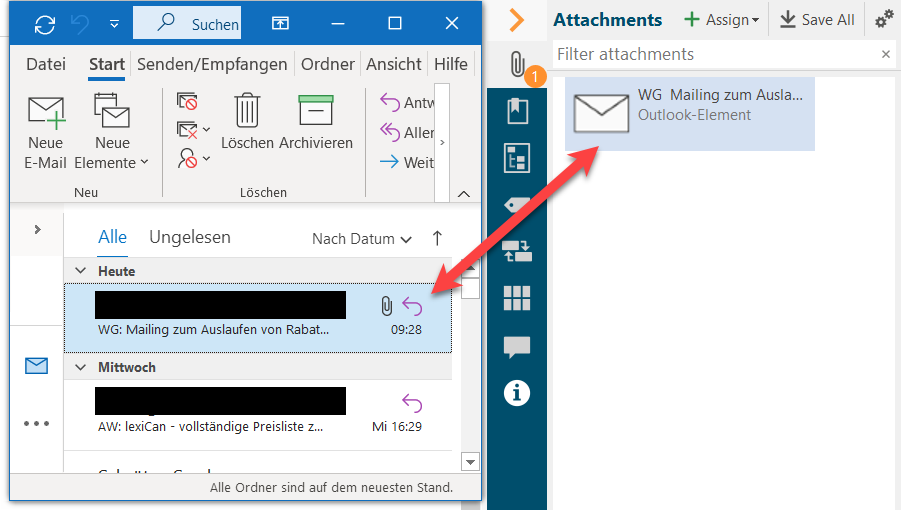The width and height of the screenshot is (901, 510).
Task: Collapse the Heute group in the mail list
Action: click(x=81, y=271)
